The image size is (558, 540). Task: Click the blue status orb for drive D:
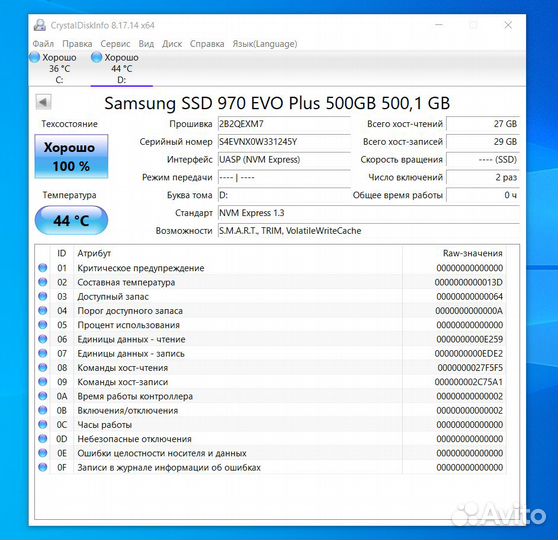[x=96, y=57]
